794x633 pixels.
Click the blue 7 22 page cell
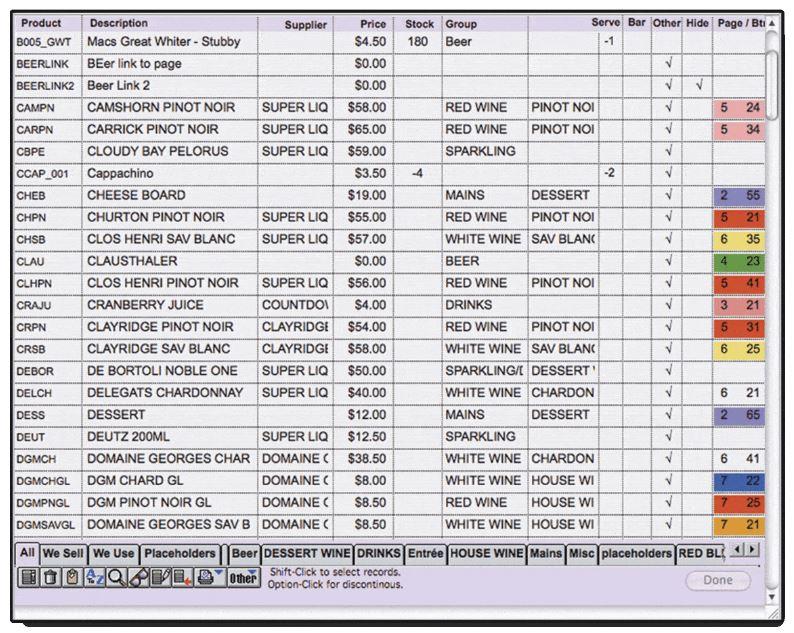[739, 481]
